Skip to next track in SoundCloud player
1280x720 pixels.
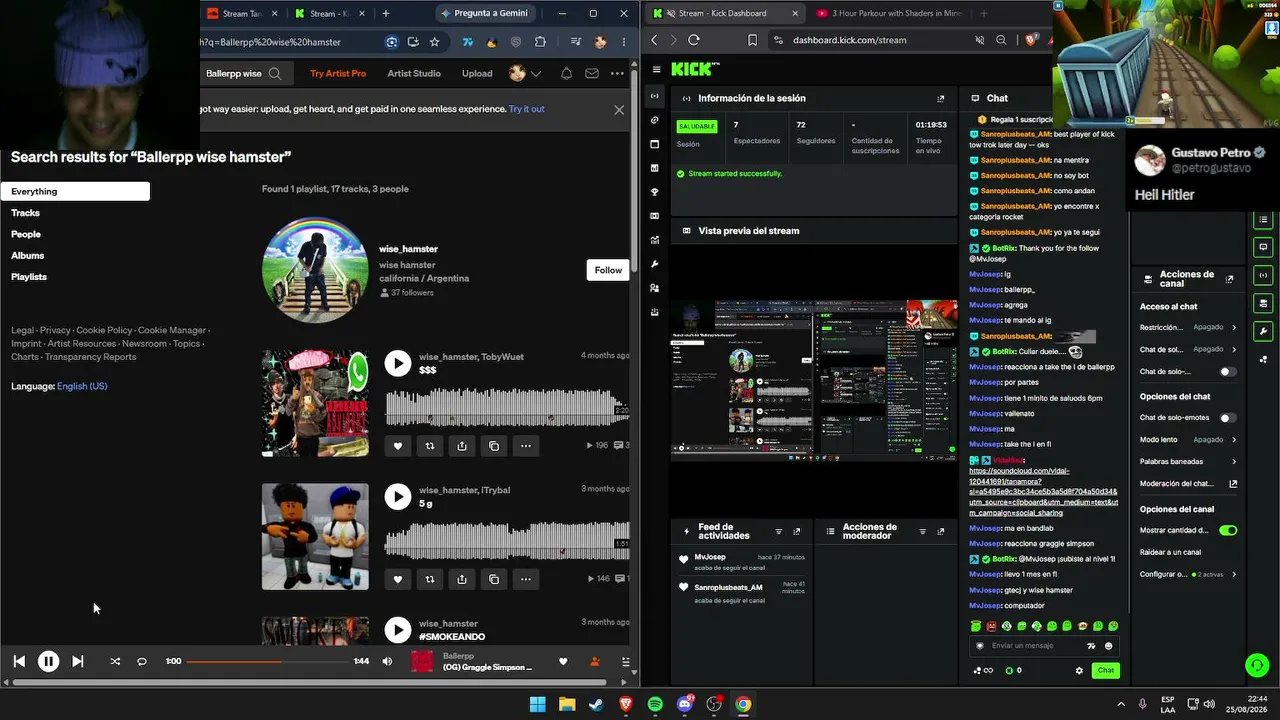point(78,661)
